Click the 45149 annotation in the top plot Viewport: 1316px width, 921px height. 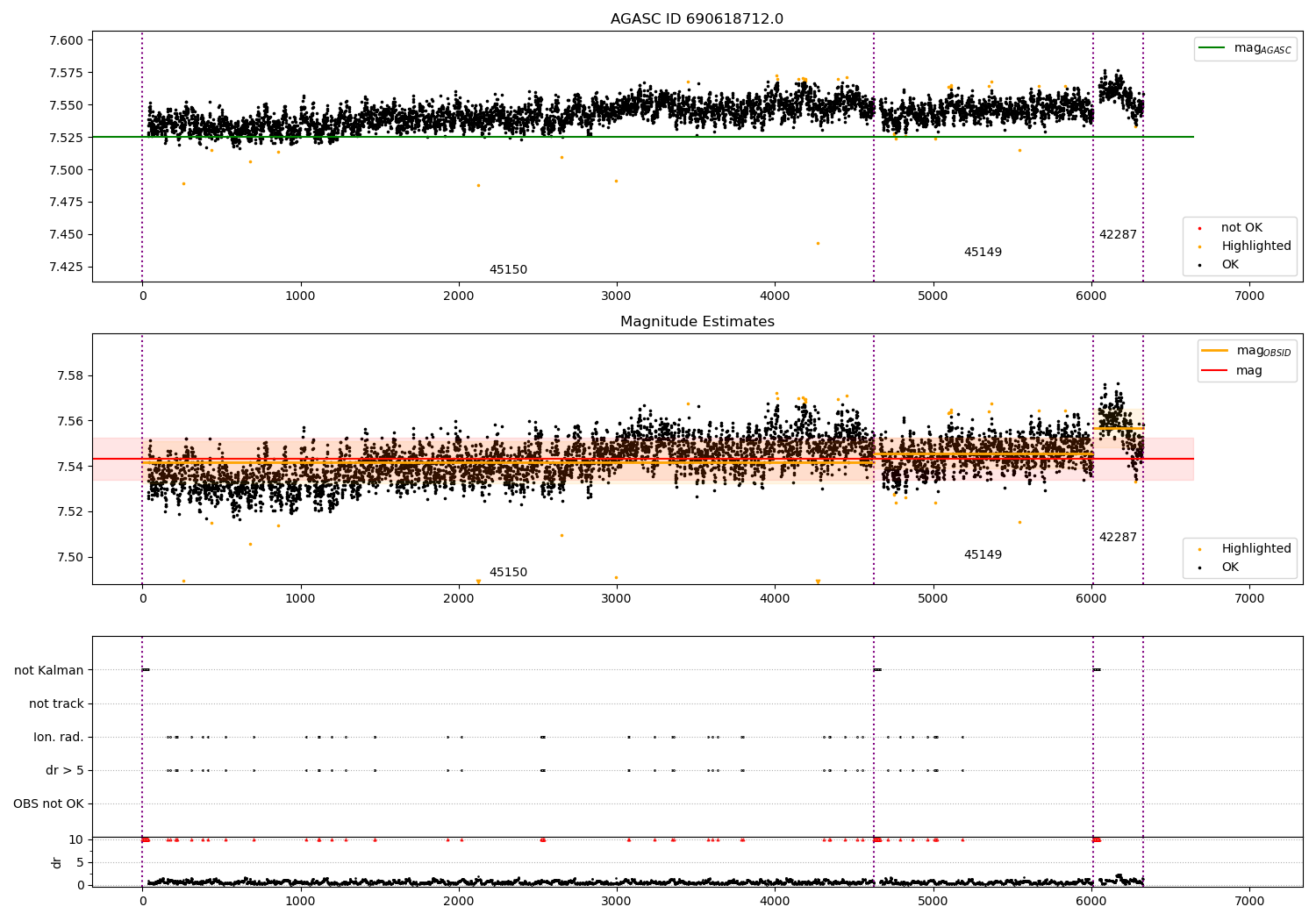pos(983,253)
